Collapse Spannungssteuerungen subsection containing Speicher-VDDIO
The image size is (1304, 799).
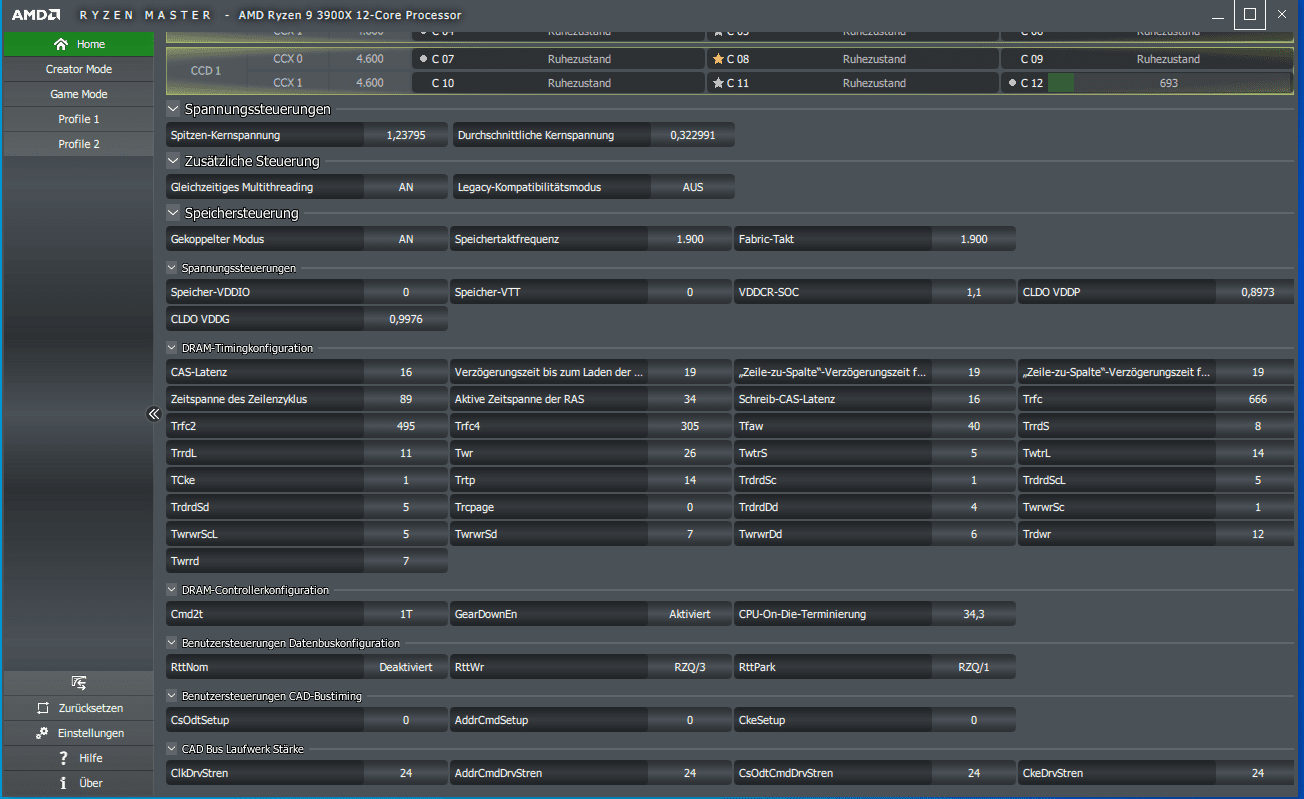click(173, 268)
